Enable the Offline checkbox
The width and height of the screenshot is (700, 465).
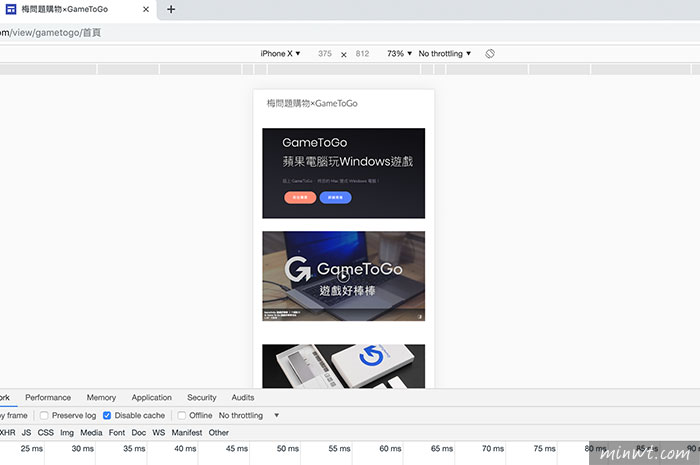pyautogui.click(x=181, y=415)
